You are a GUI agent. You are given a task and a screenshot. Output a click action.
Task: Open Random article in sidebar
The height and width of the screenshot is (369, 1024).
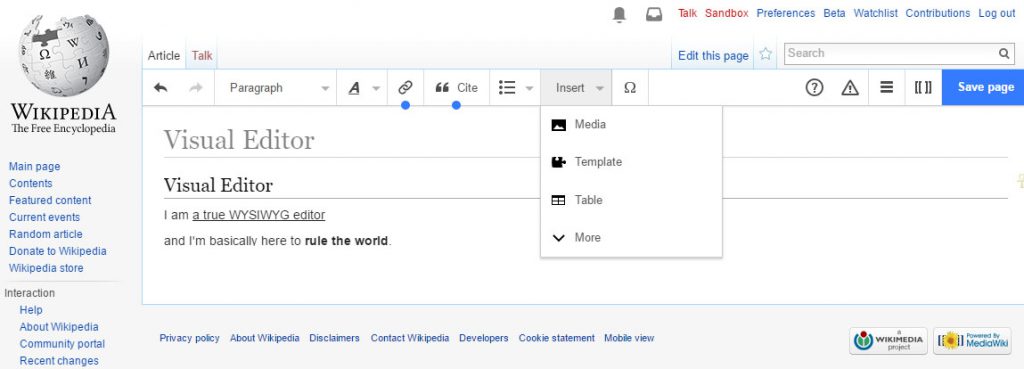[x=46, y=234]
